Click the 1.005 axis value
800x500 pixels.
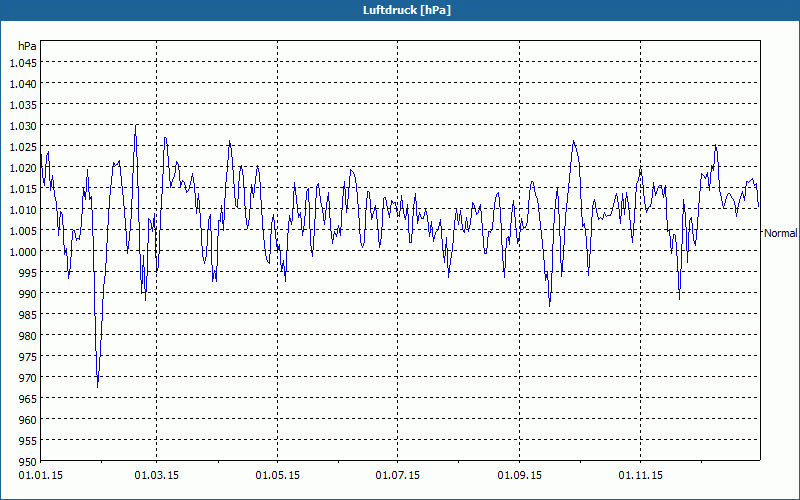click(23, 231)
